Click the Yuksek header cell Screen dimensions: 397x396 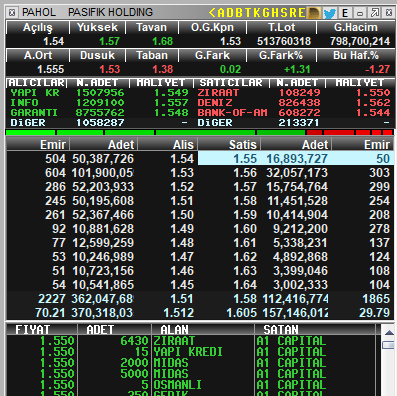pos(97,27)
